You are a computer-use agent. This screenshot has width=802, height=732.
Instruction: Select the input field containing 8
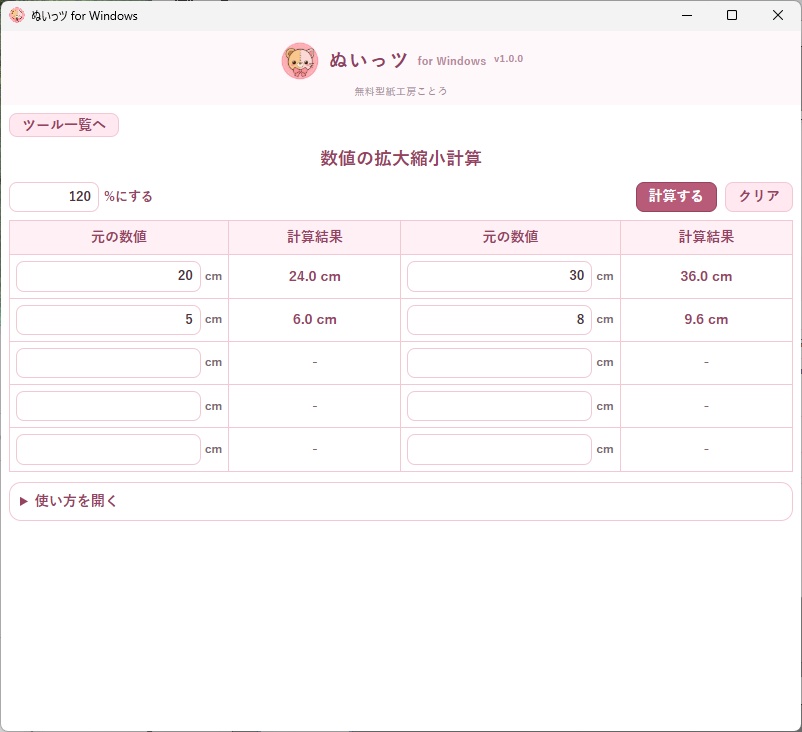point(499,320)
